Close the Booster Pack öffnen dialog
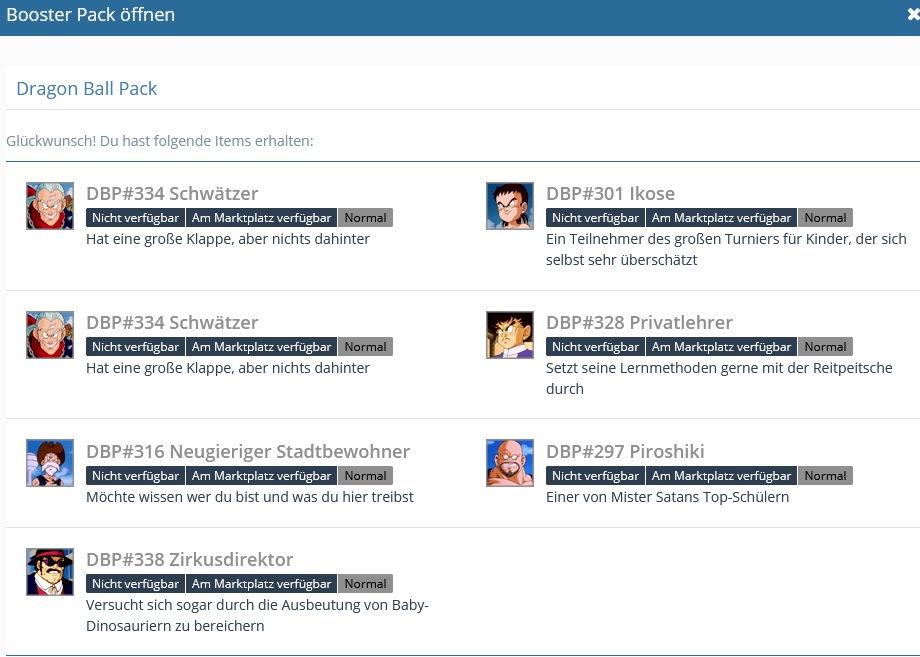 [912, 15]
